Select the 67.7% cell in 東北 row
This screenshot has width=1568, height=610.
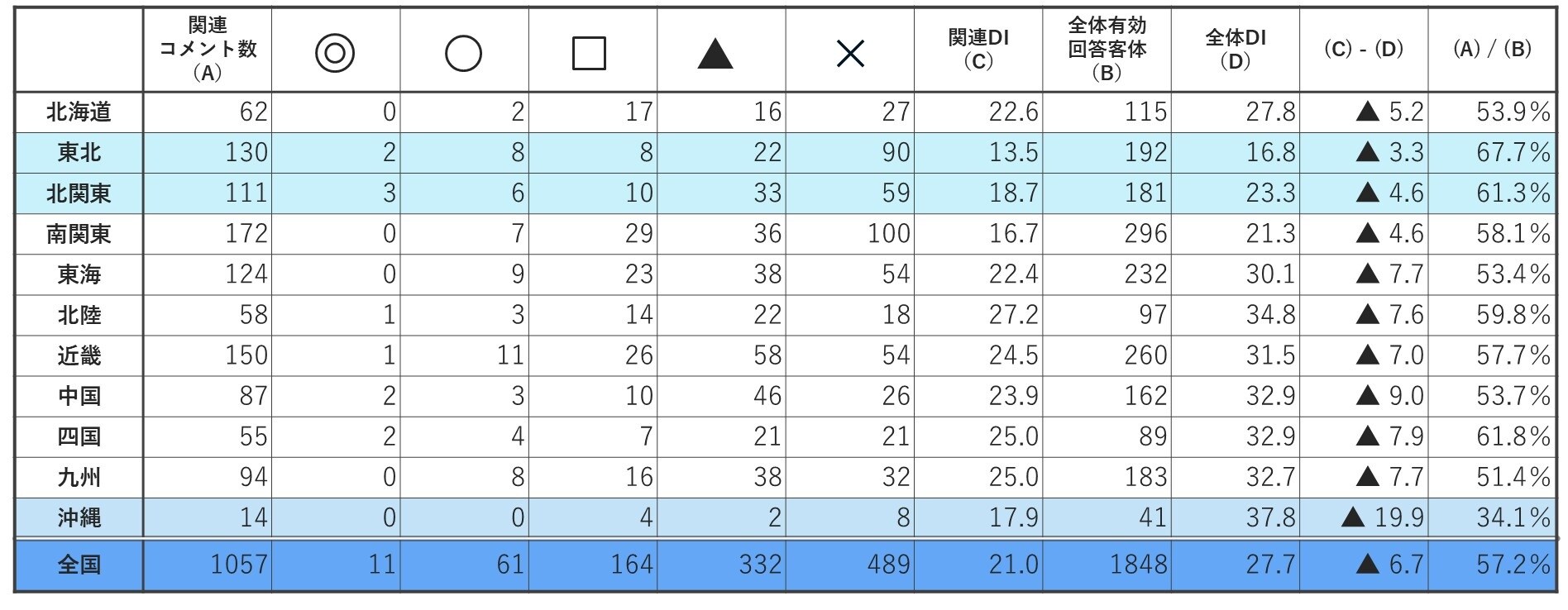[x=1513, y=153]
